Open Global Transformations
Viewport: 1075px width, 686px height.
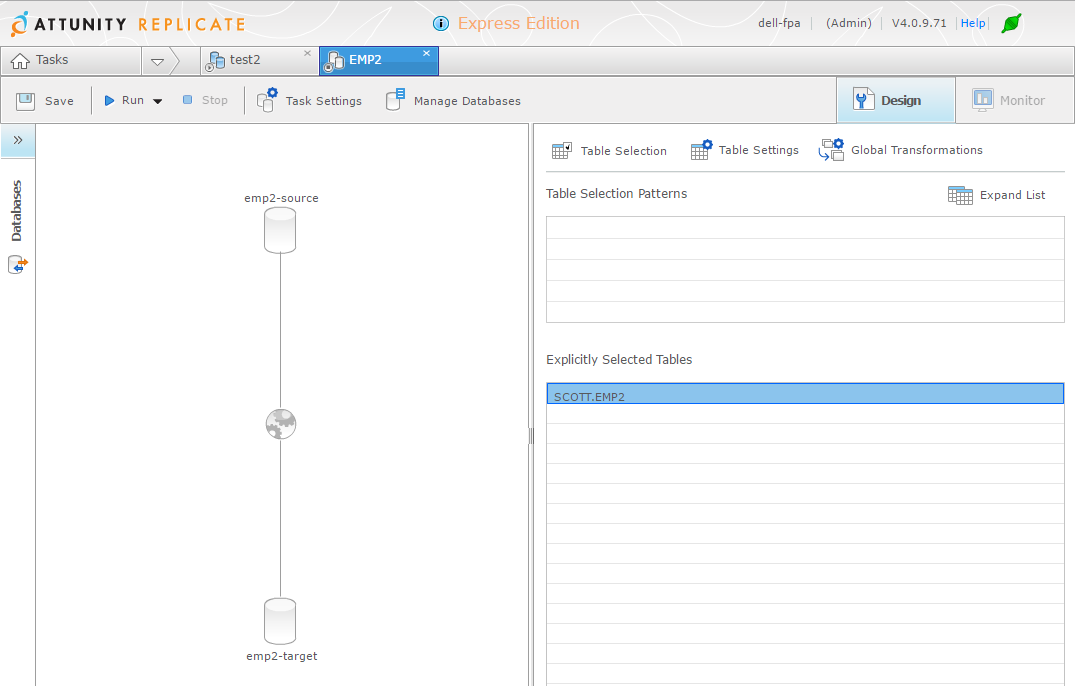point(900,149)
